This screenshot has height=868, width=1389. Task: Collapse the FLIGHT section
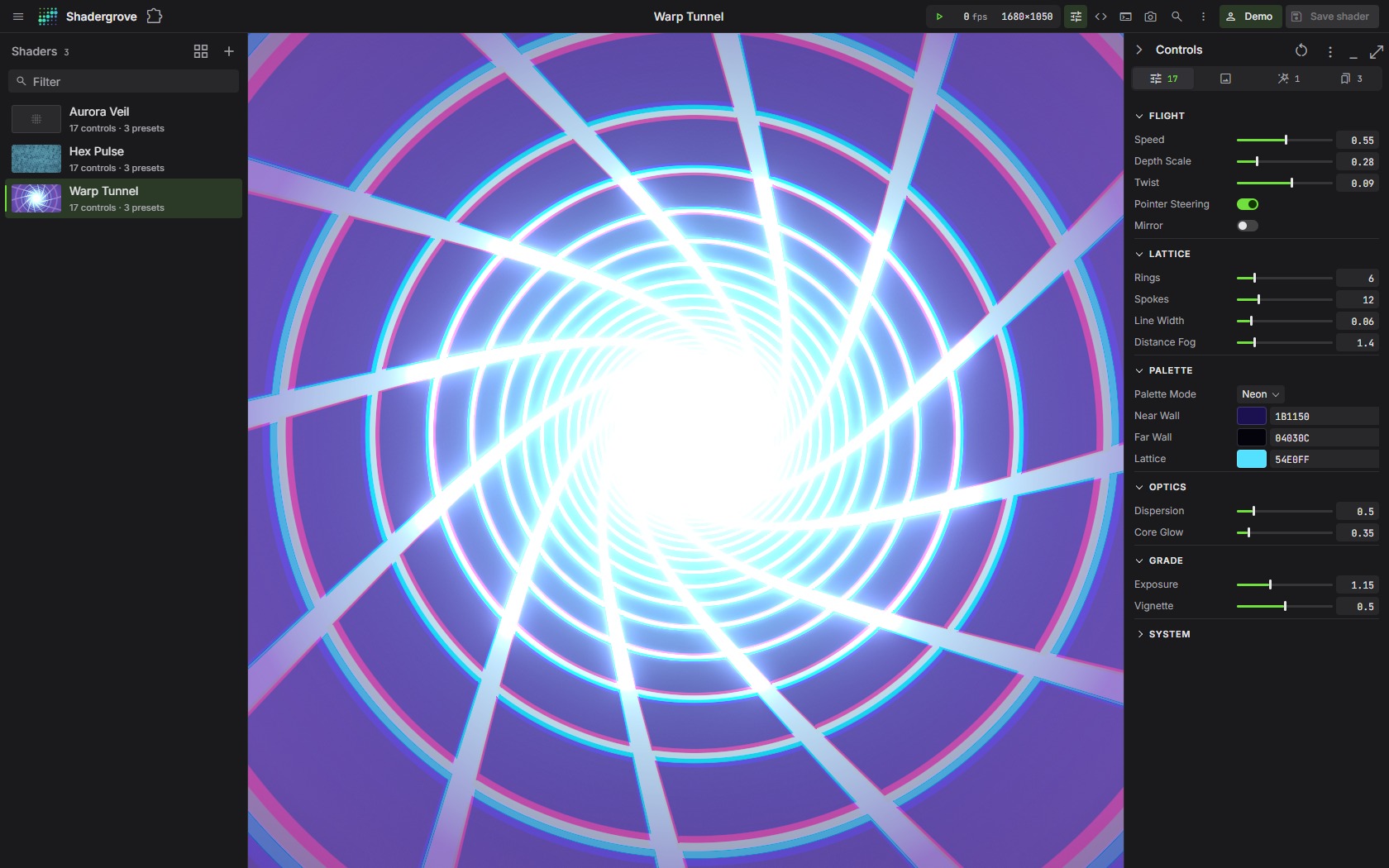(1160, 116)
